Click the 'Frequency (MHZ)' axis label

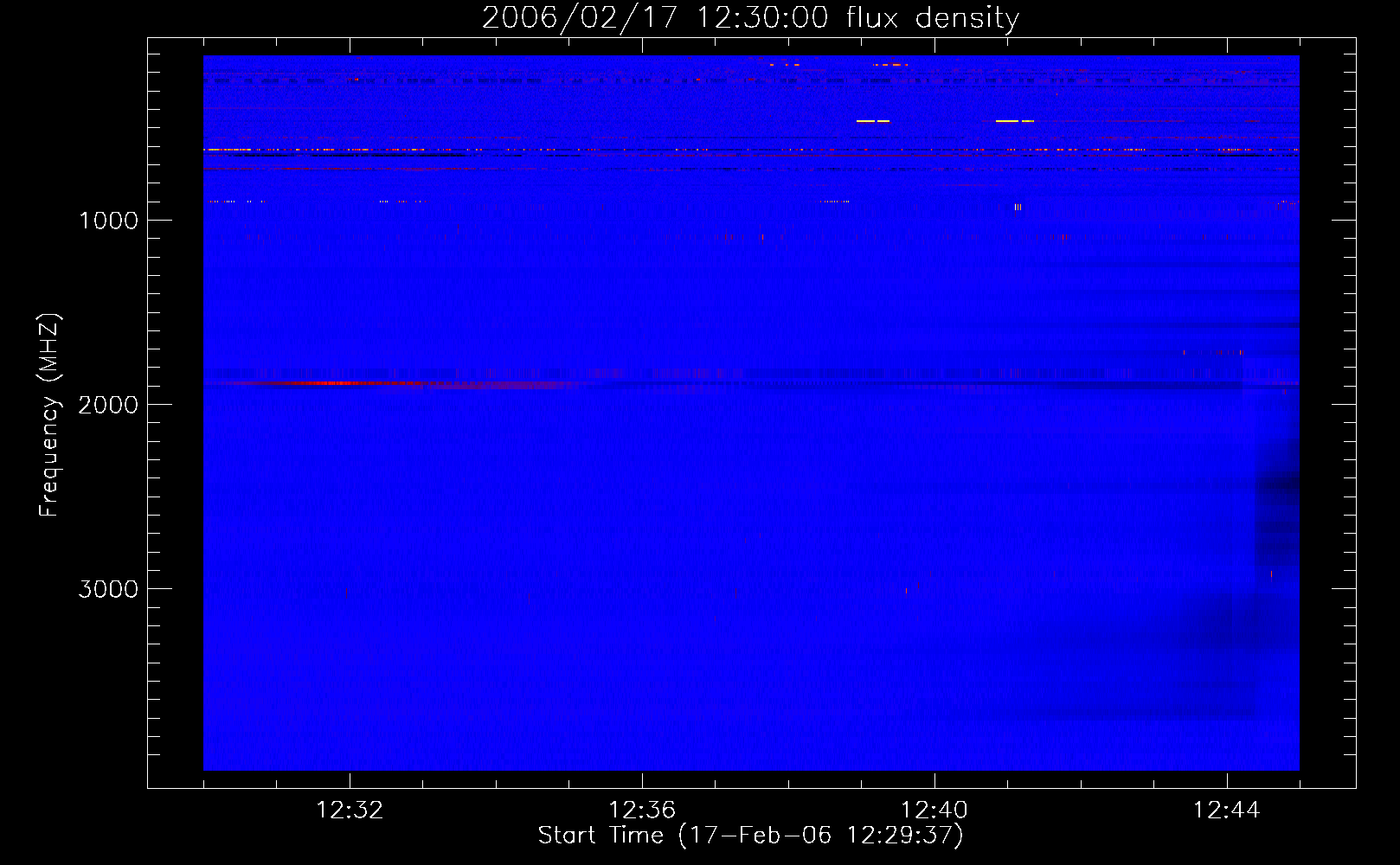coord(50,415)
